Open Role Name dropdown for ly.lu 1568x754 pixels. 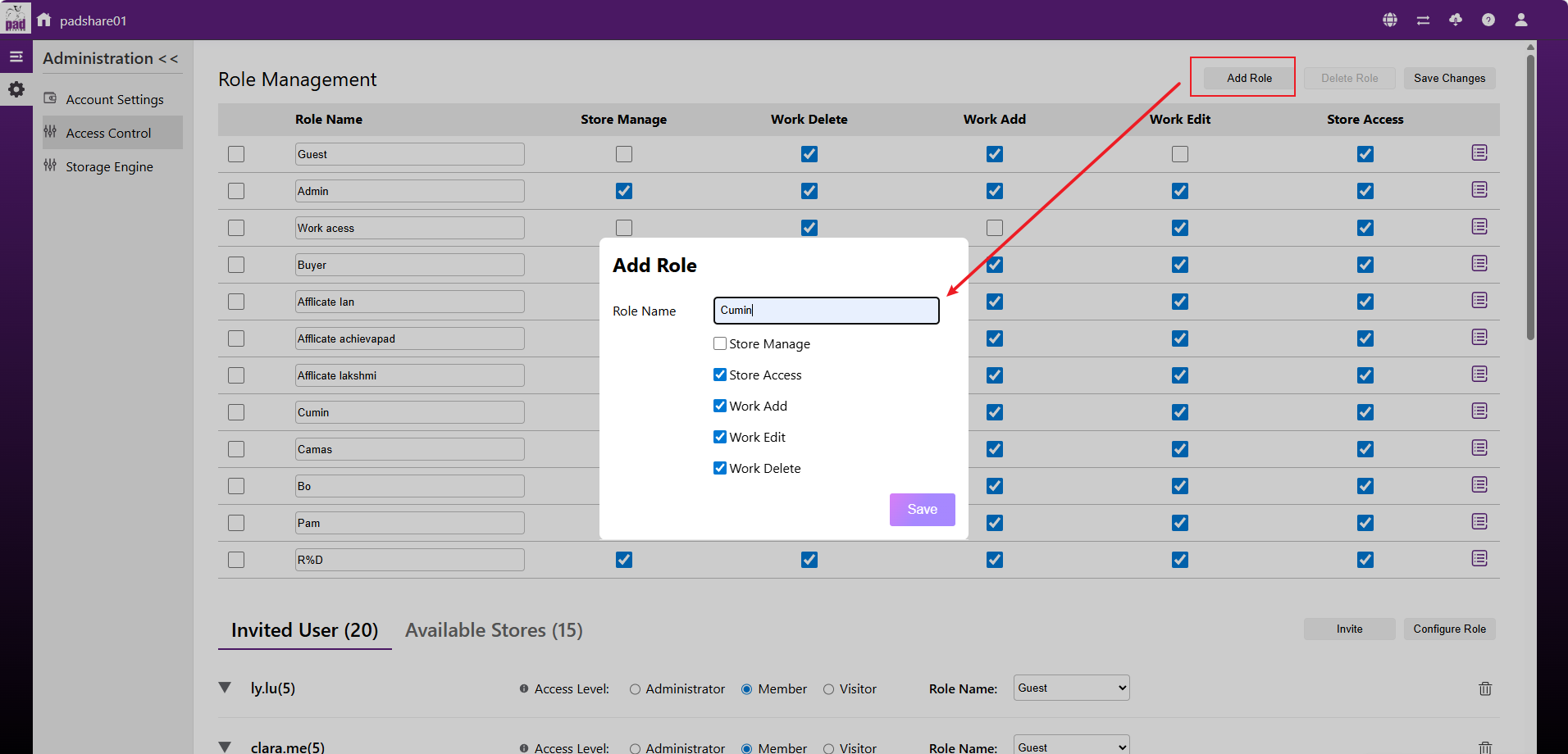[x=1071, y=688]
